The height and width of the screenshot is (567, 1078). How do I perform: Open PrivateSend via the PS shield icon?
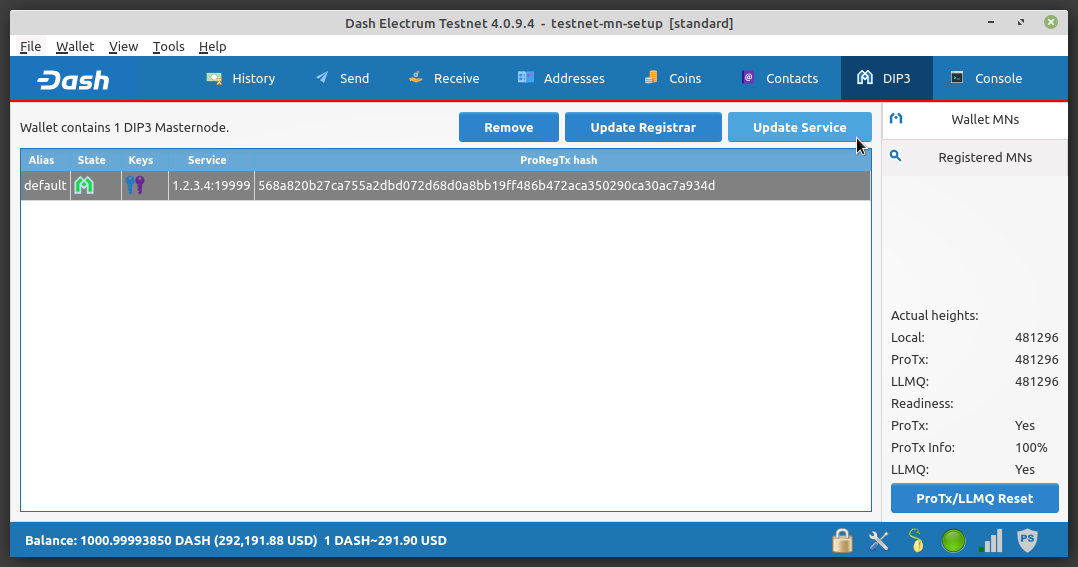[x=1027, y=541]
